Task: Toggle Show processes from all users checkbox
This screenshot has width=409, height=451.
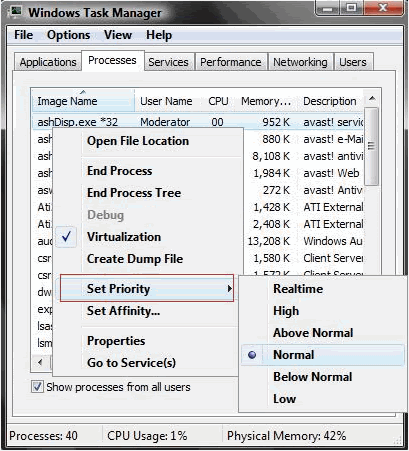Action: point(37,387)
